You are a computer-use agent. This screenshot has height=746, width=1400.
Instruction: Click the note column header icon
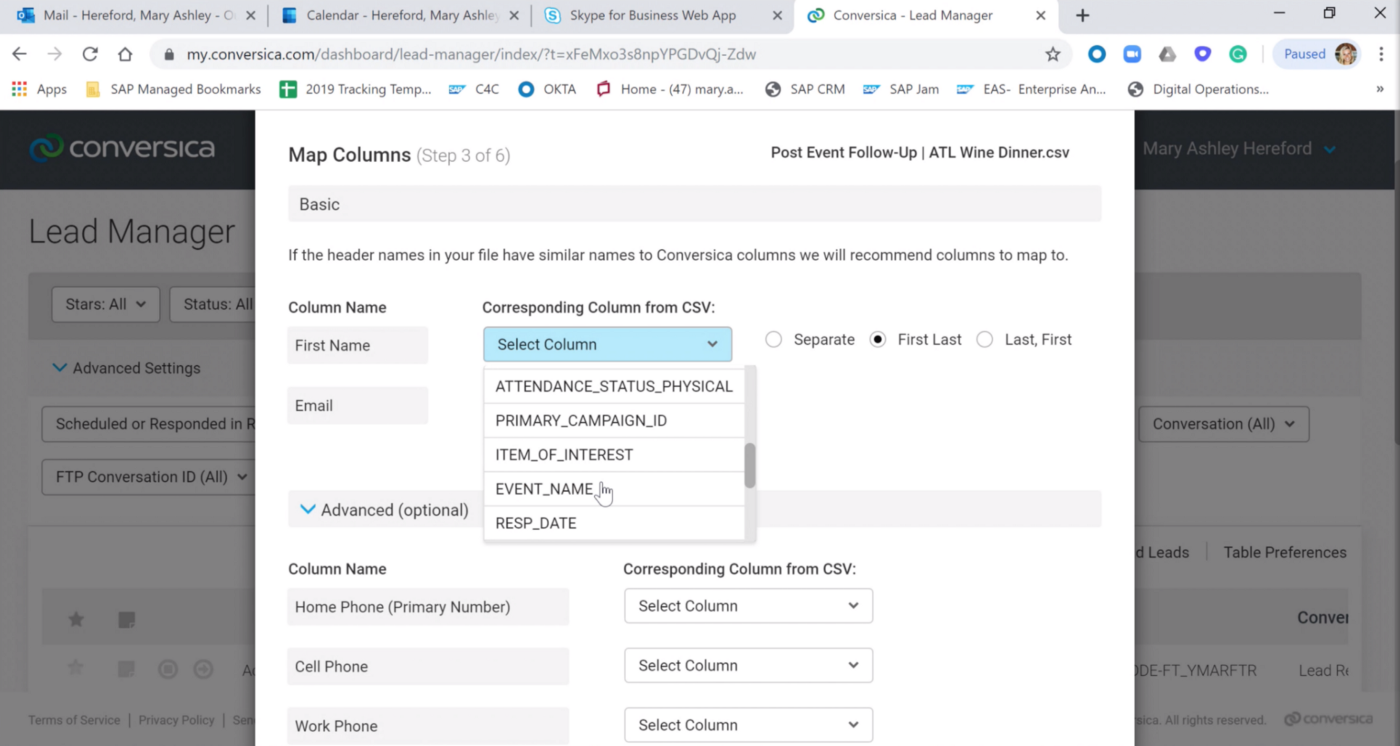(x=126, y=620)
